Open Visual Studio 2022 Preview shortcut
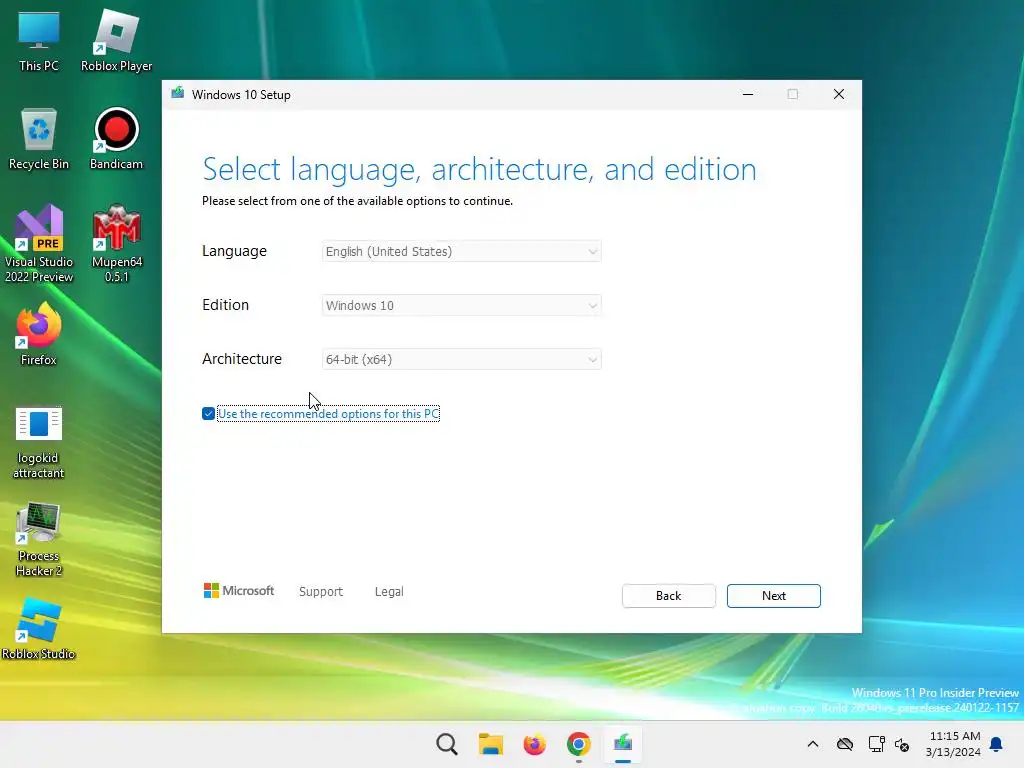 (x=39, y=244)
